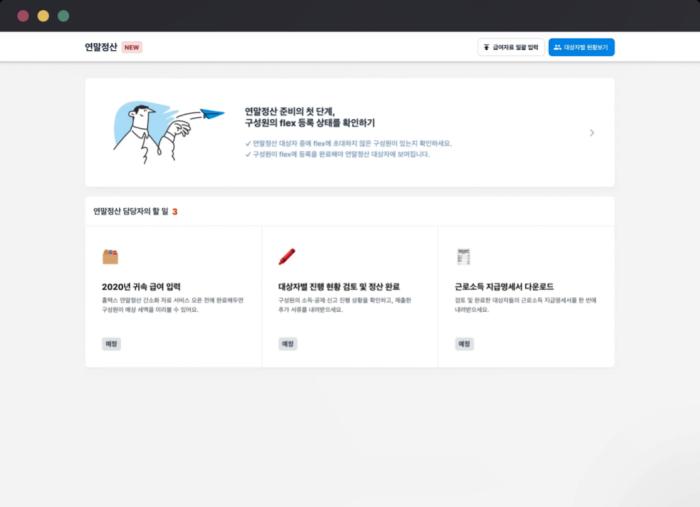This screenshot has width=700, height=507.
Task: Click the red count 3 beside 담당자의 할 일
Action: point(175,212)
